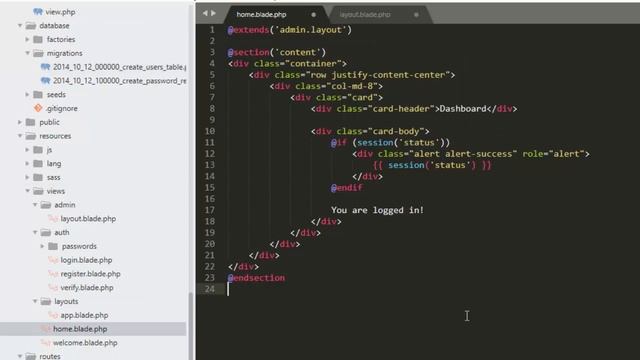This screenshot has height=360, width=640.
Task: Click the app.blade.php file icon
Action: pos(53,315)
